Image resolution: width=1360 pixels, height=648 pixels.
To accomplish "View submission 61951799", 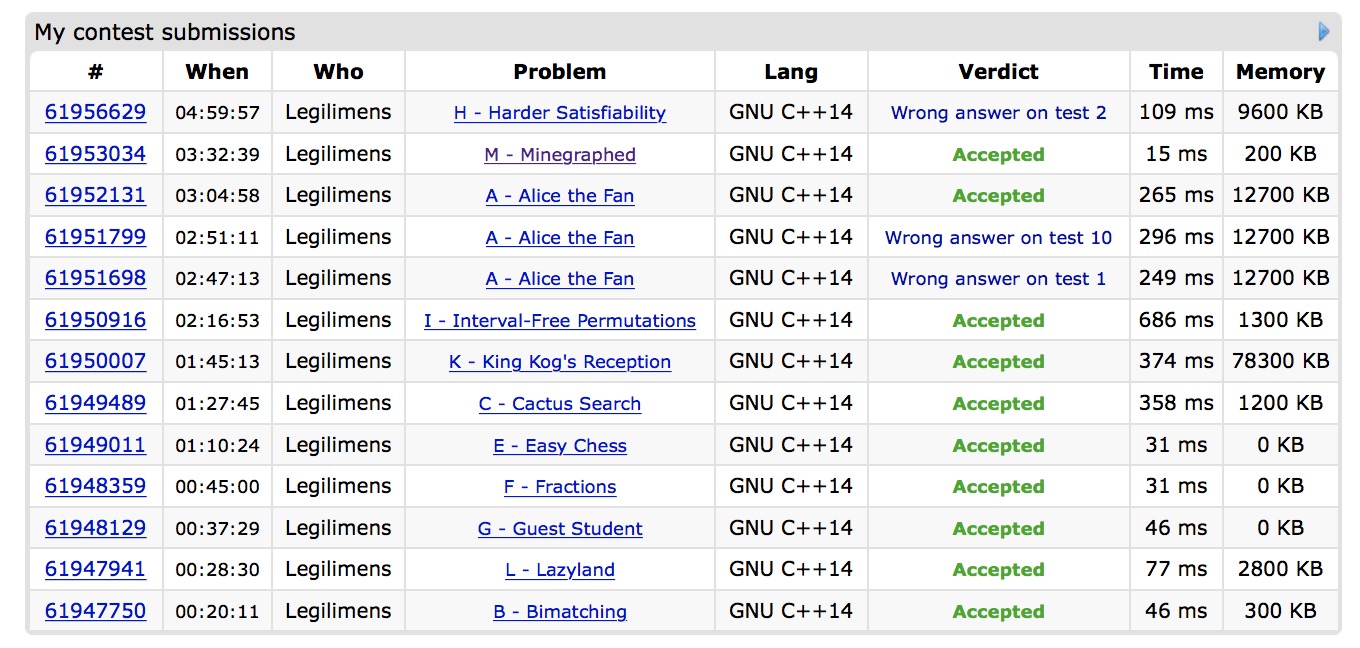I will [95, 237].
